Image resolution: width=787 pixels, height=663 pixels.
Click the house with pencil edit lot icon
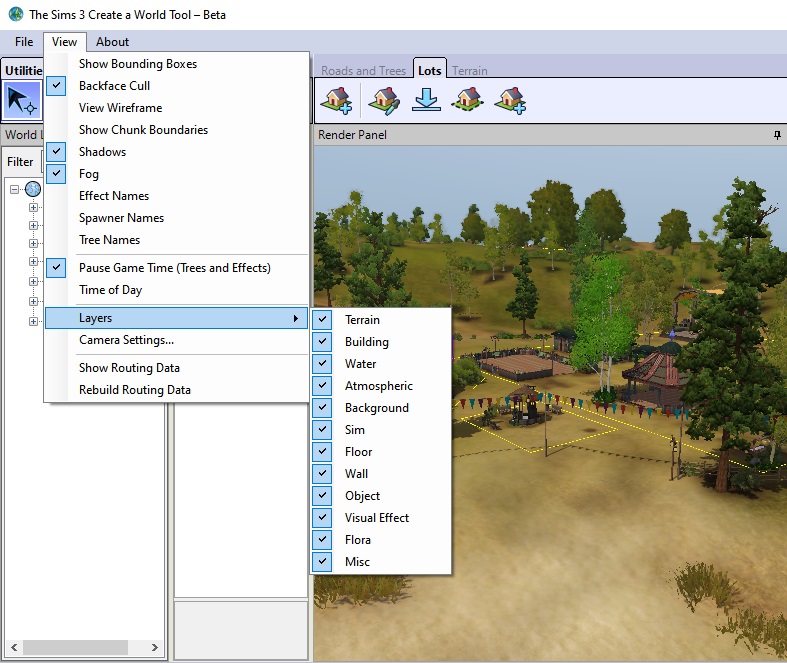[x=383, y=100]
